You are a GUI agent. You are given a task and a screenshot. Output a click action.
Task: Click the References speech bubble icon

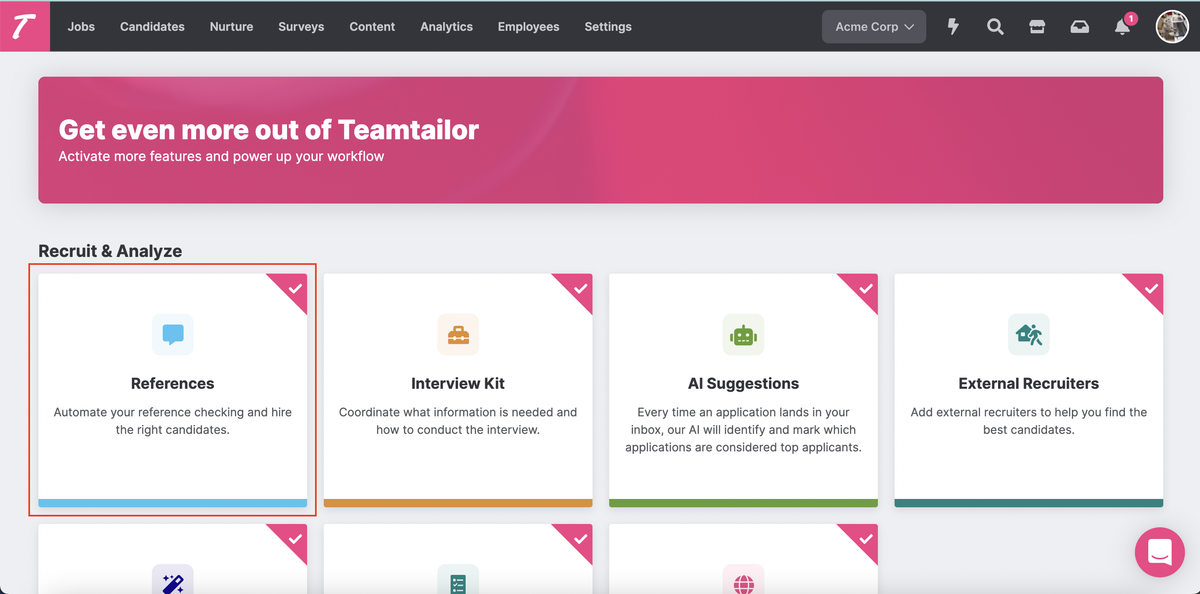(x=173, y=334)
